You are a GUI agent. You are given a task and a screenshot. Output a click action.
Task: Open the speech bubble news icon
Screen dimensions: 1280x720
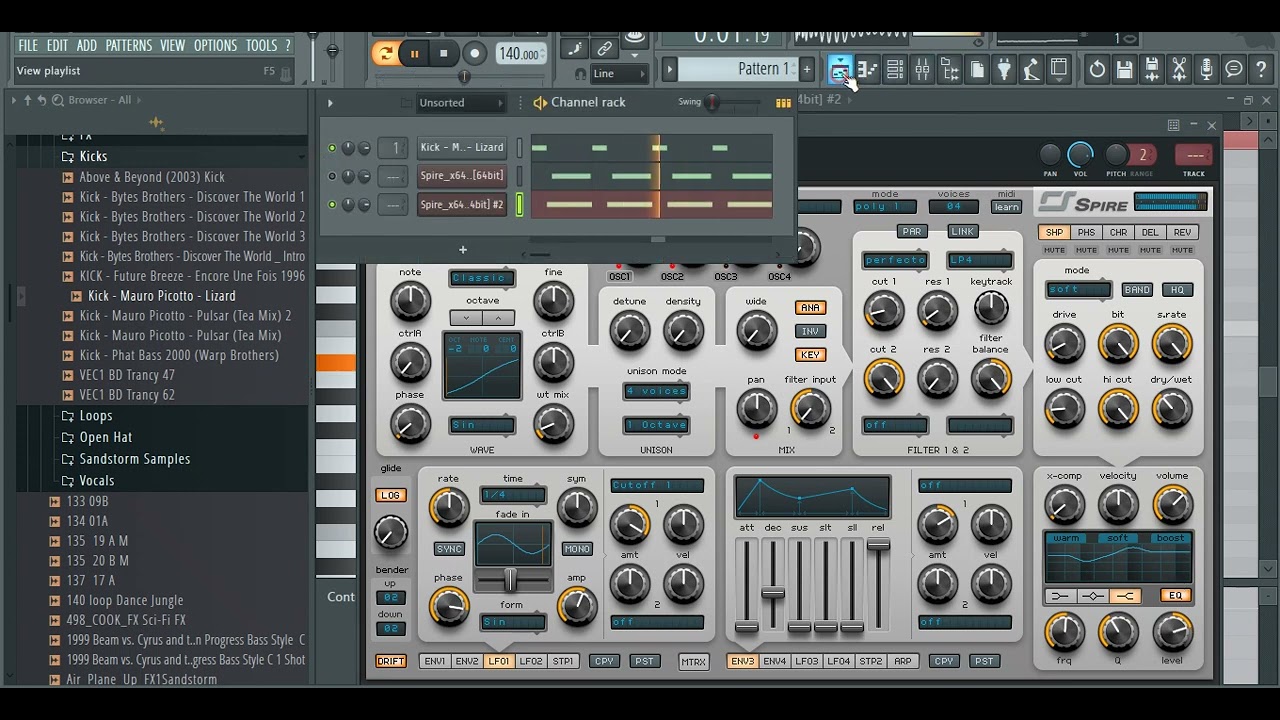[1234, 69]
